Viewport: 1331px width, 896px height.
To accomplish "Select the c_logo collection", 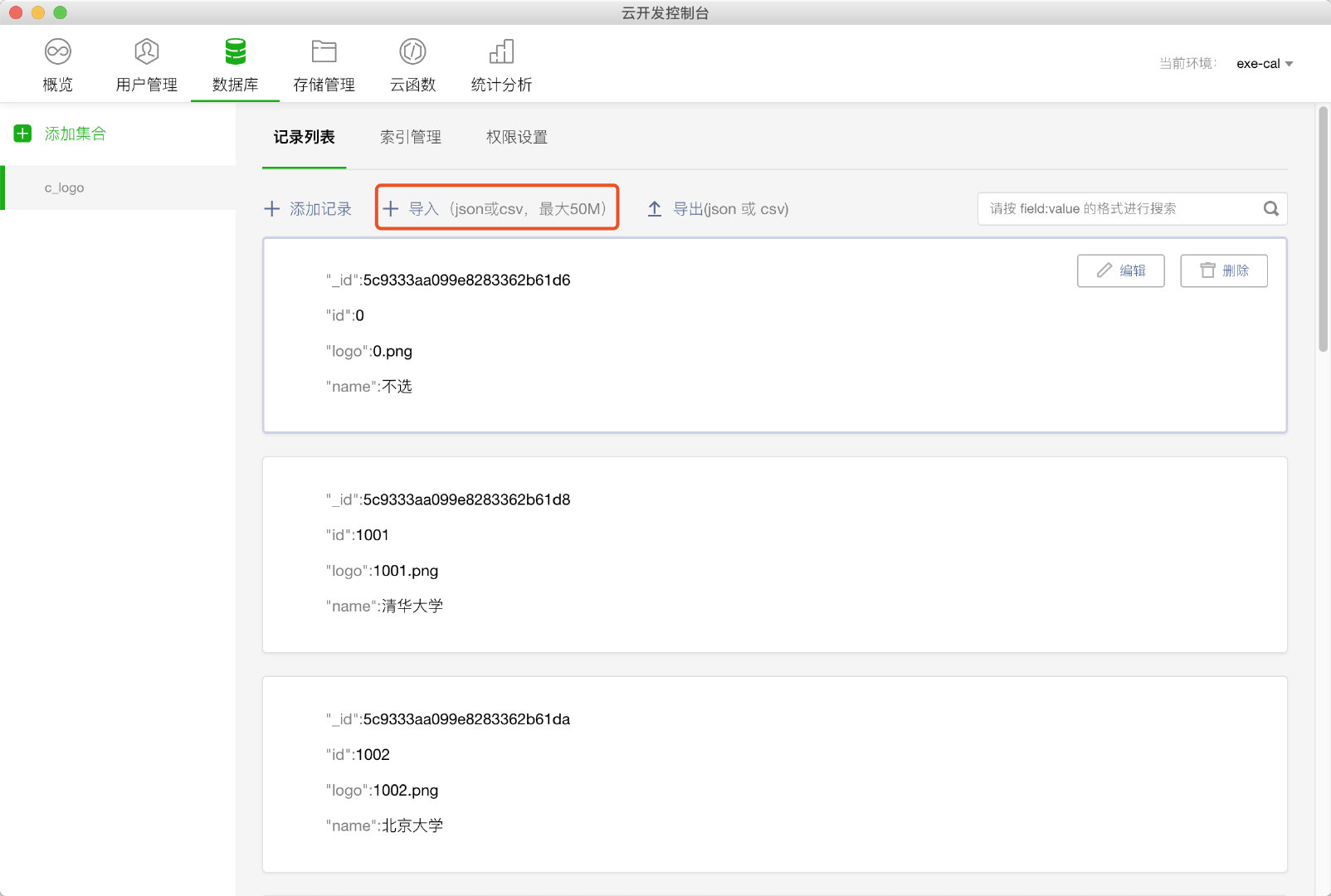I will pos(119,187).
